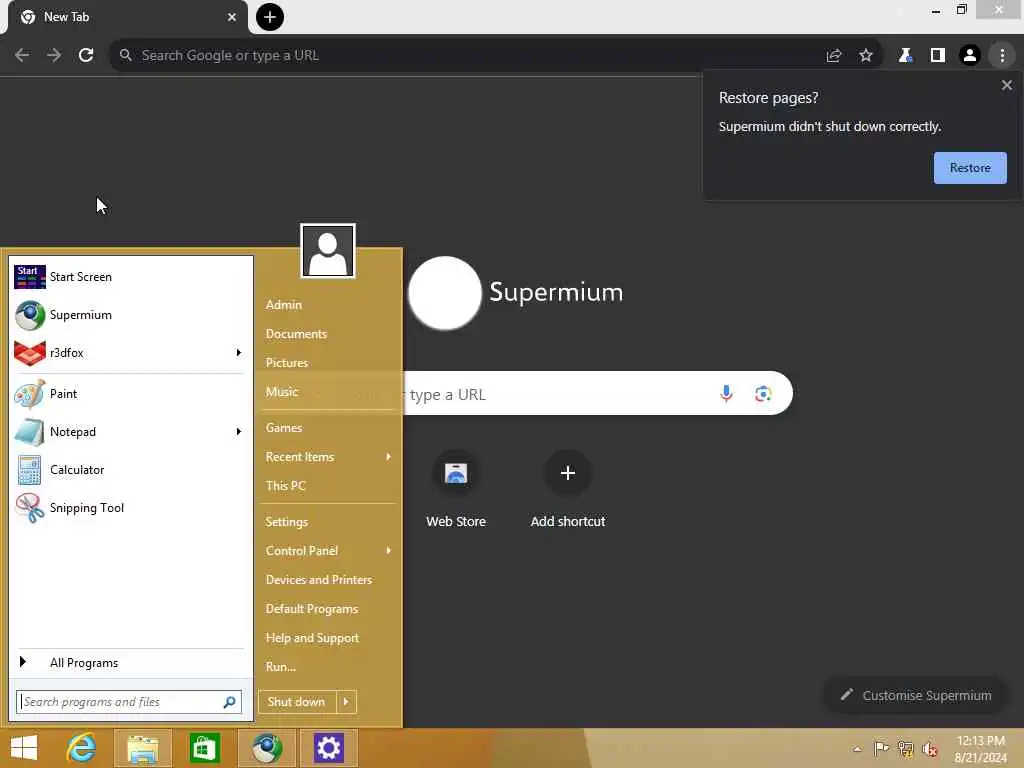Screen dimensions: 1024x768
Task: Launch Supermium from the start menu list
Action: 130,315
